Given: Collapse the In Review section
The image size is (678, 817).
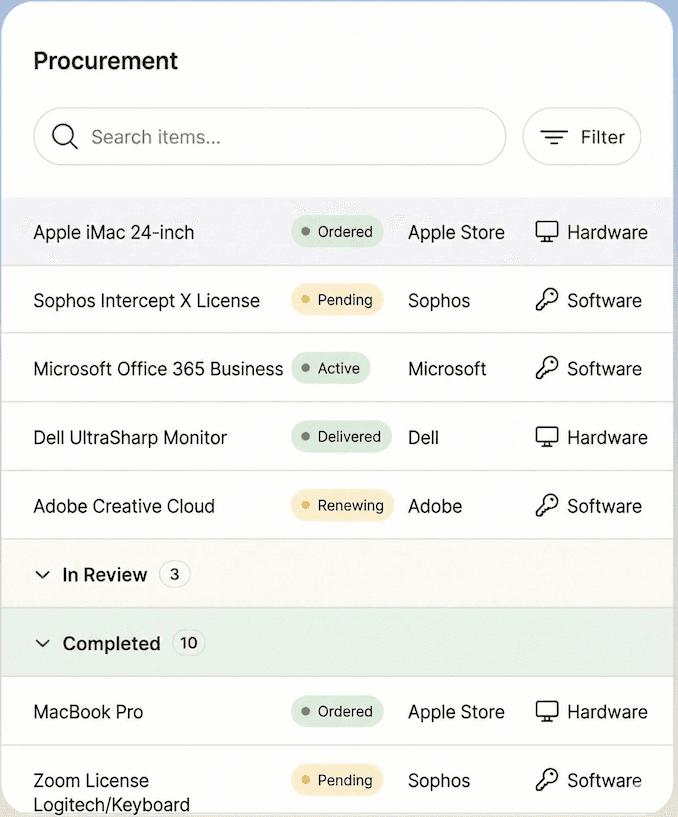Looking at the screenshot, I should pos(42,575).
